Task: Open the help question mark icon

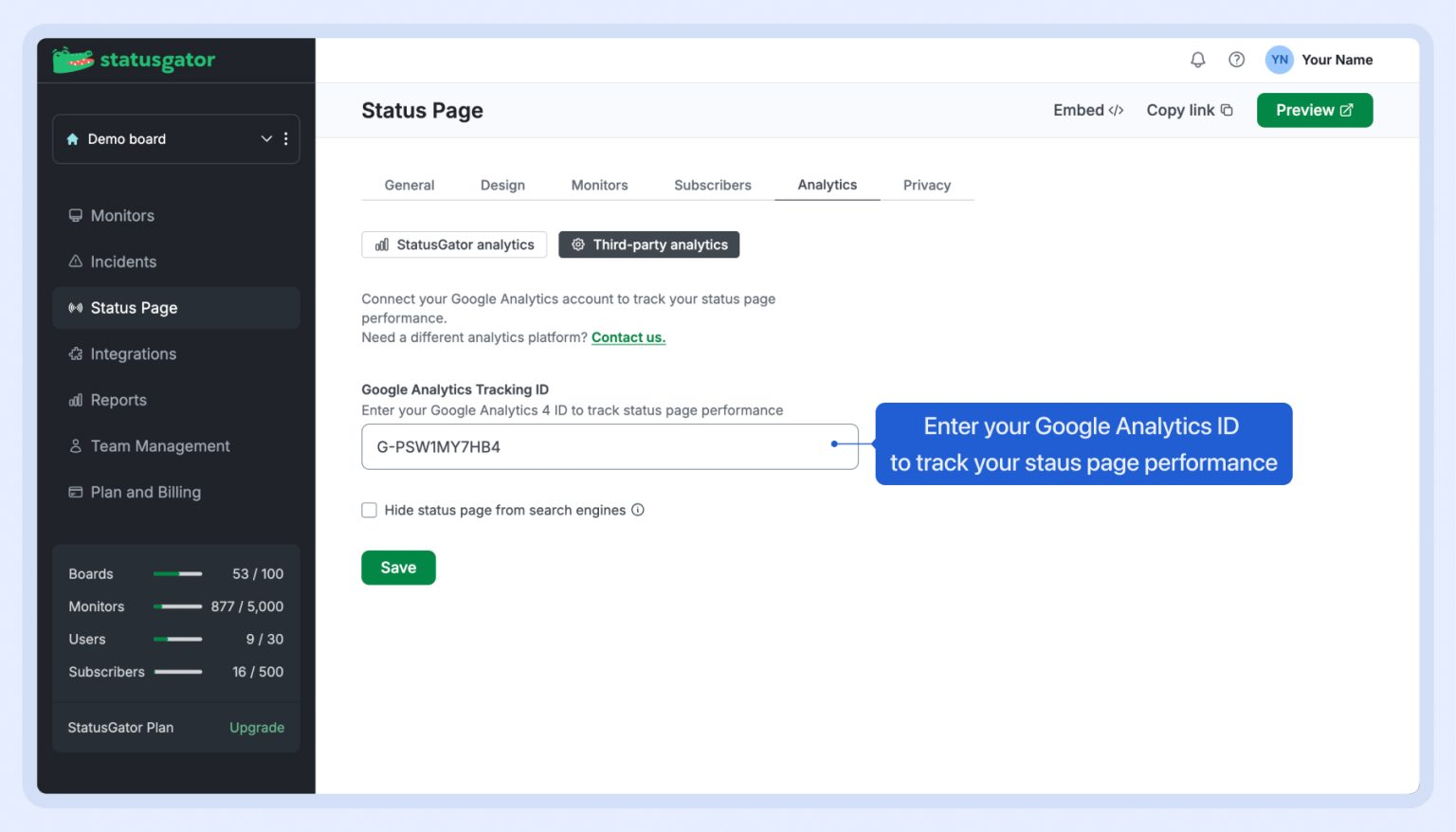Action: 1236,60
